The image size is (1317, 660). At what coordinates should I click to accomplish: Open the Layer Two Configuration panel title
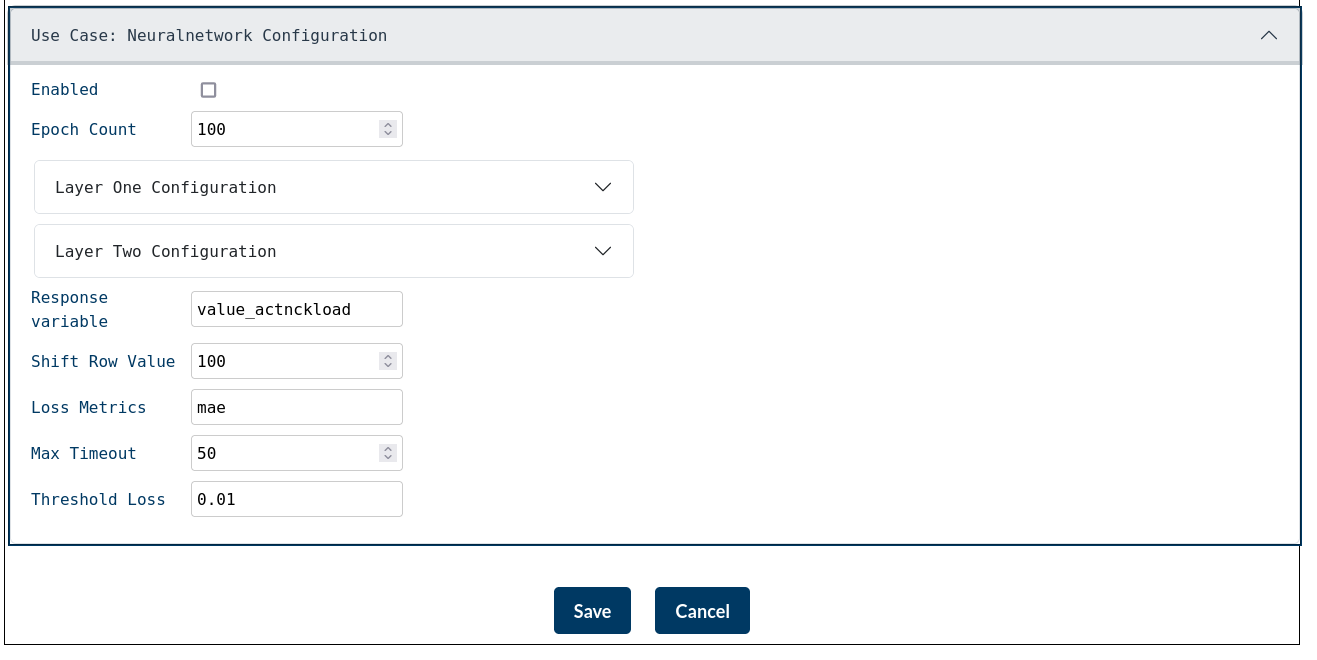166,251
